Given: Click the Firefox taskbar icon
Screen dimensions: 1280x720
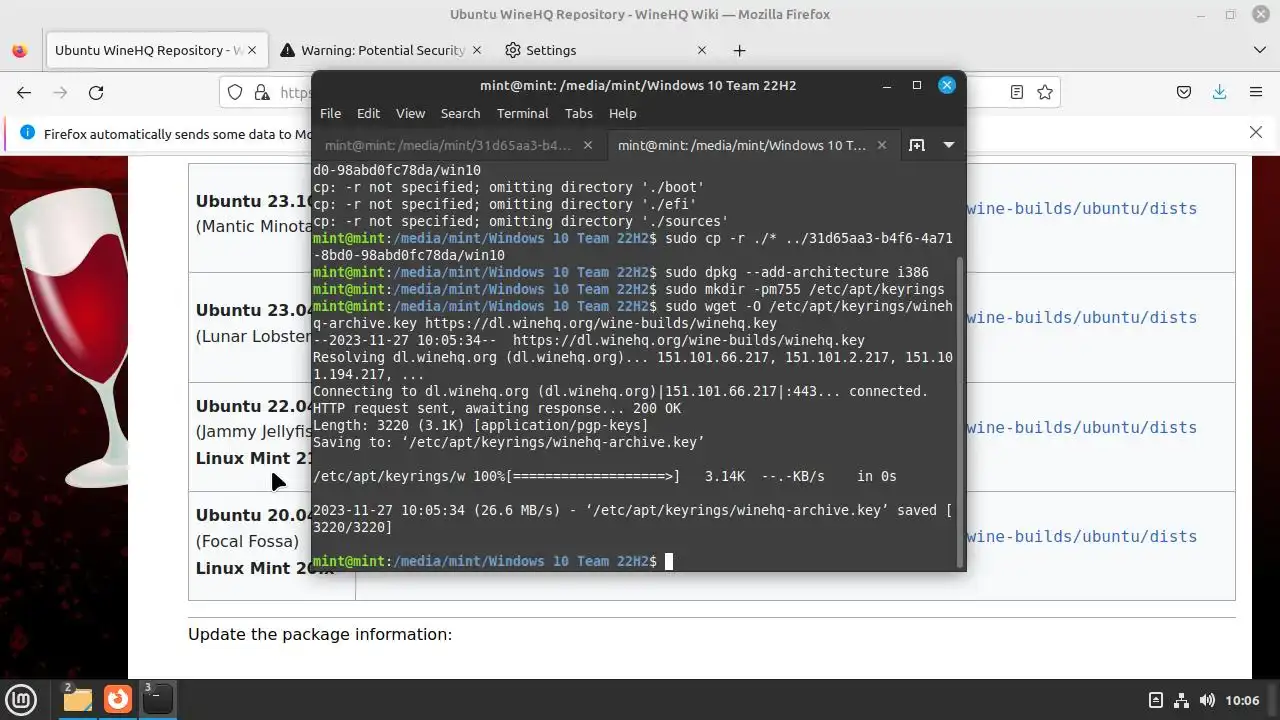Looking at the screenshot, I should (118, 699).
